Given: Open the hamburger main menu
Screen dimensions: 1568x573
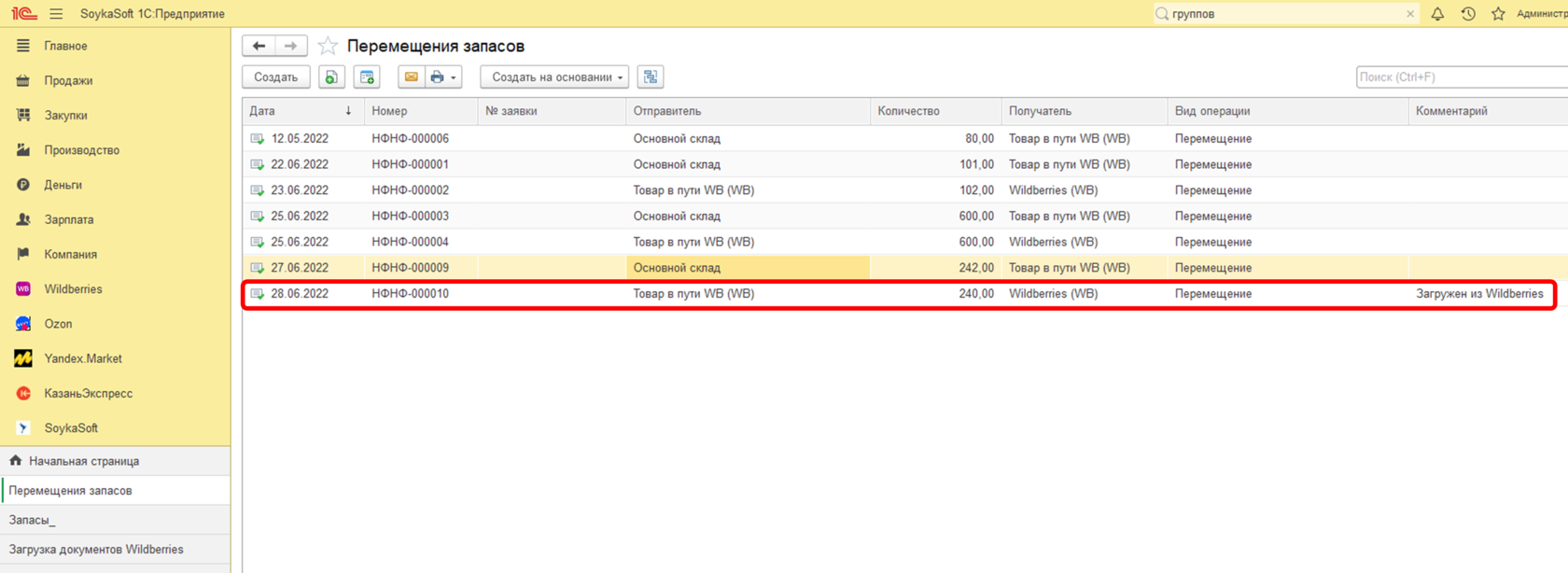Looking at the screenshot, I should [56, 14].
